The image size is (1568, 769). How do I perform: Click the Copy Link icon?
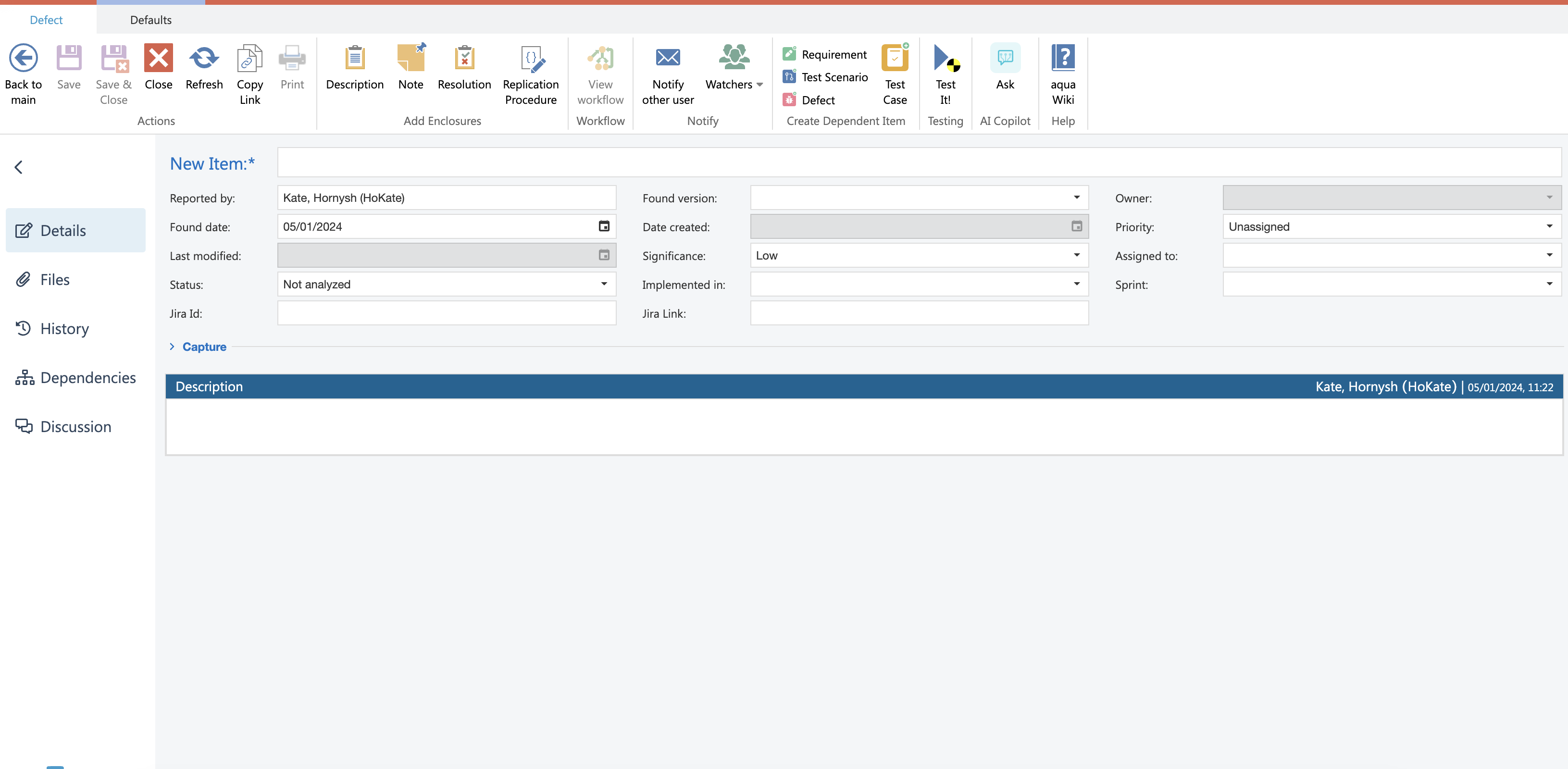[249, 59]
